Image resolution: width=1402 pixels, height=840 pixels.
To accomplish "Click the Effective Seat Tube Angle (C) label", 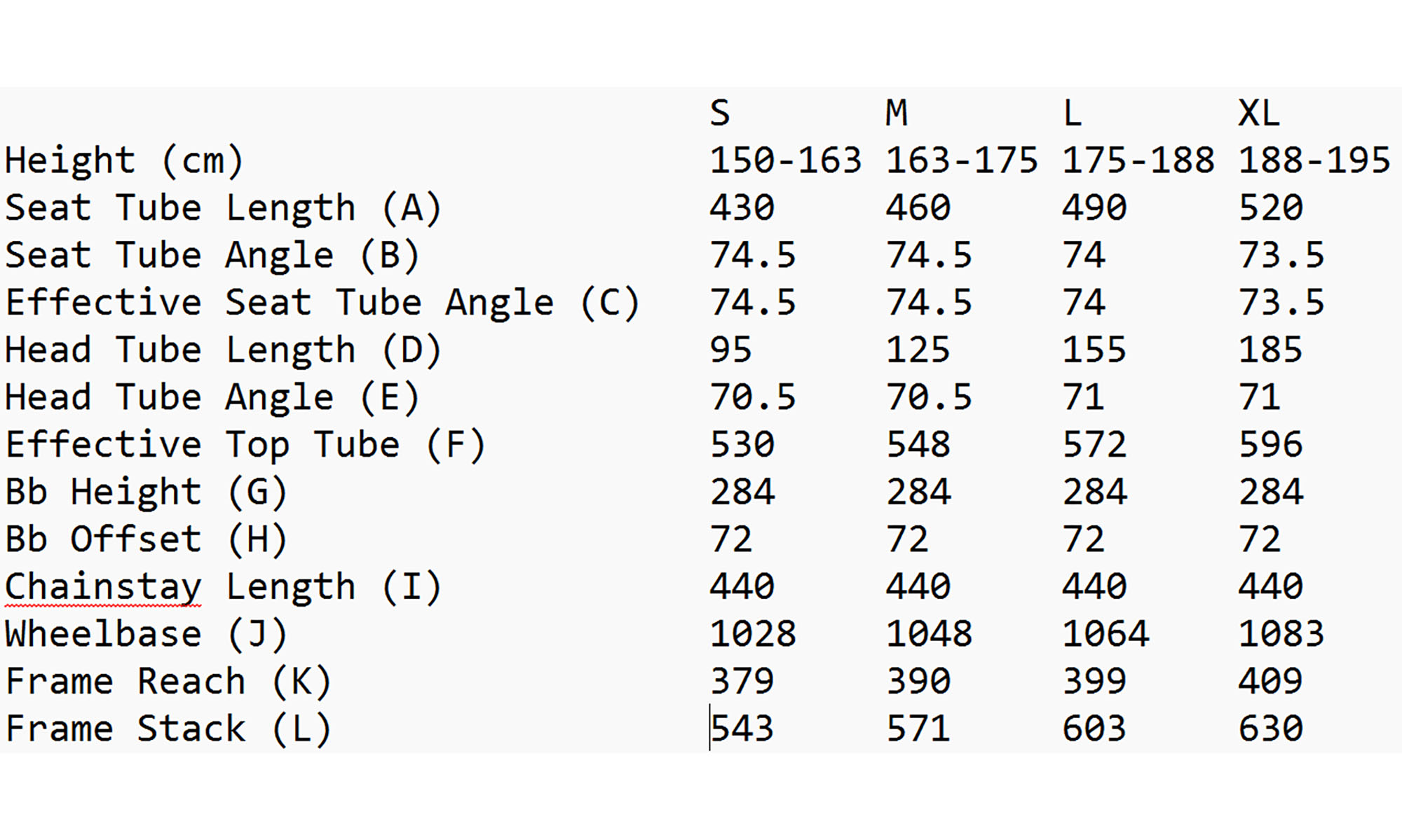I will [322, 303].
